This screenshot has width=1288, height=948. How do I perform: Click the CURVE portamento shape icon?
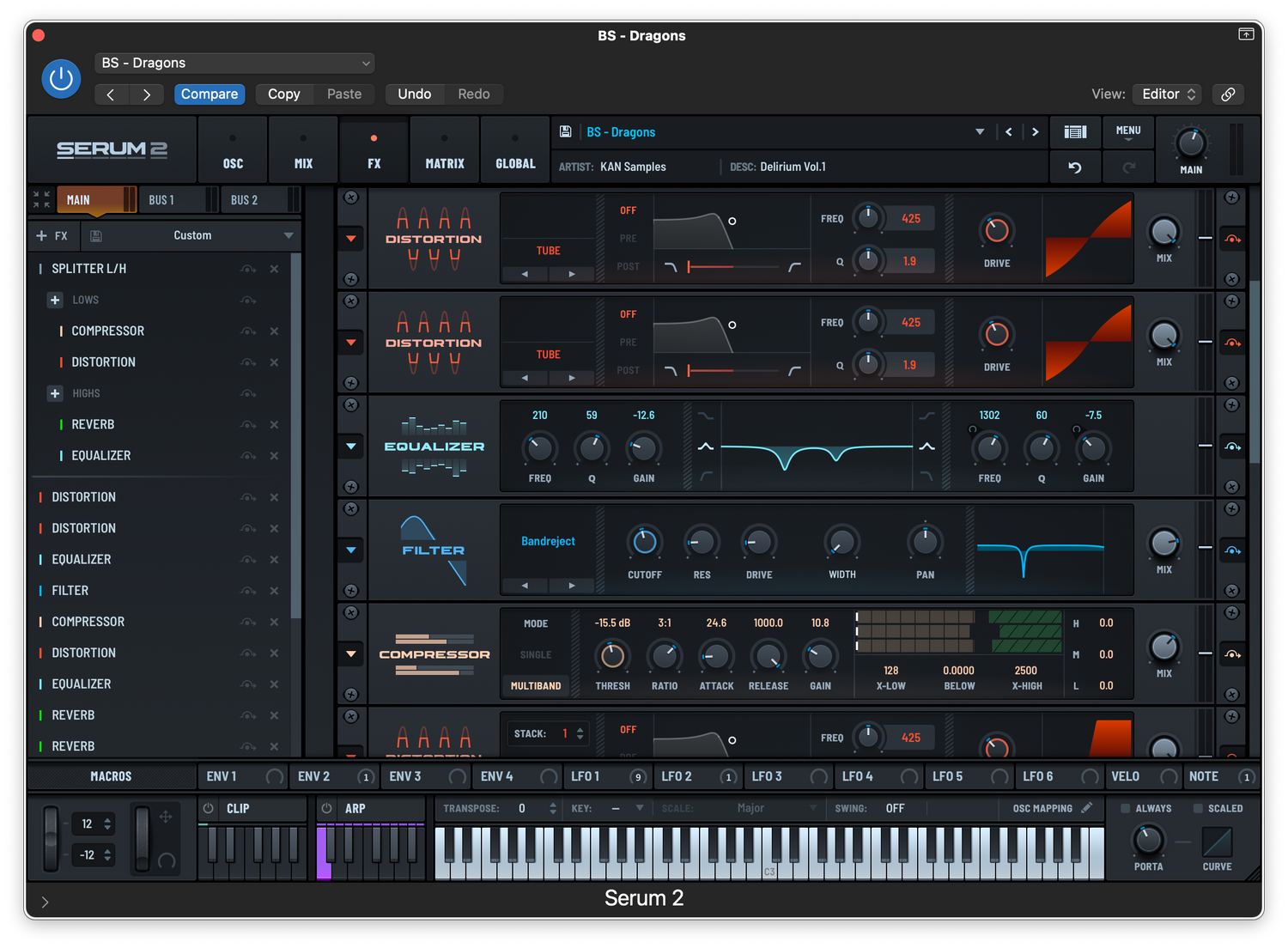(x=1217, y=842)
